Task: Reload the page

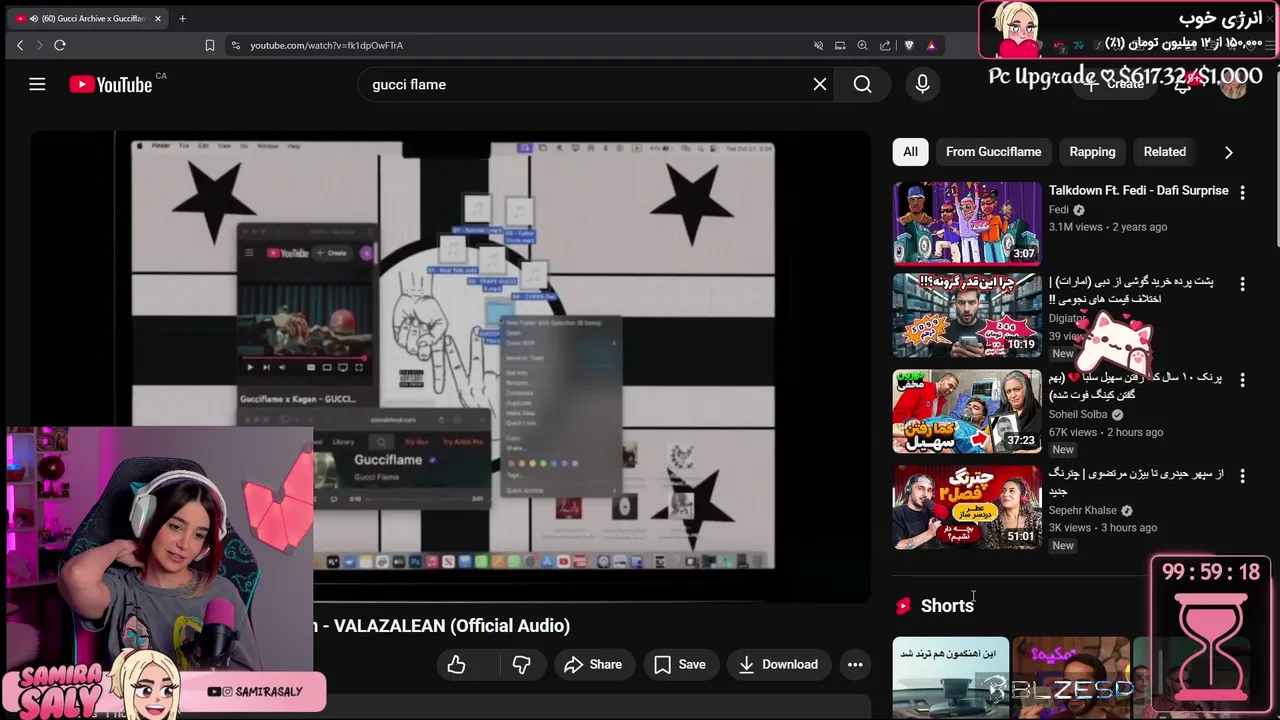Action: [x=60, y=45]
